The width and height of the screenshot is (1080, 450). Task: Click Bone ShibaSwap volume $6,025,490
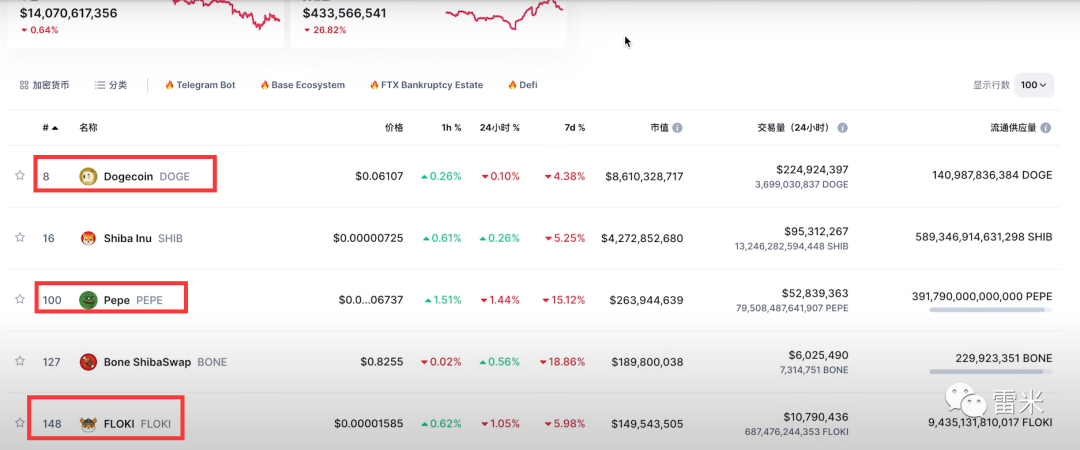(x=818, y=355)
